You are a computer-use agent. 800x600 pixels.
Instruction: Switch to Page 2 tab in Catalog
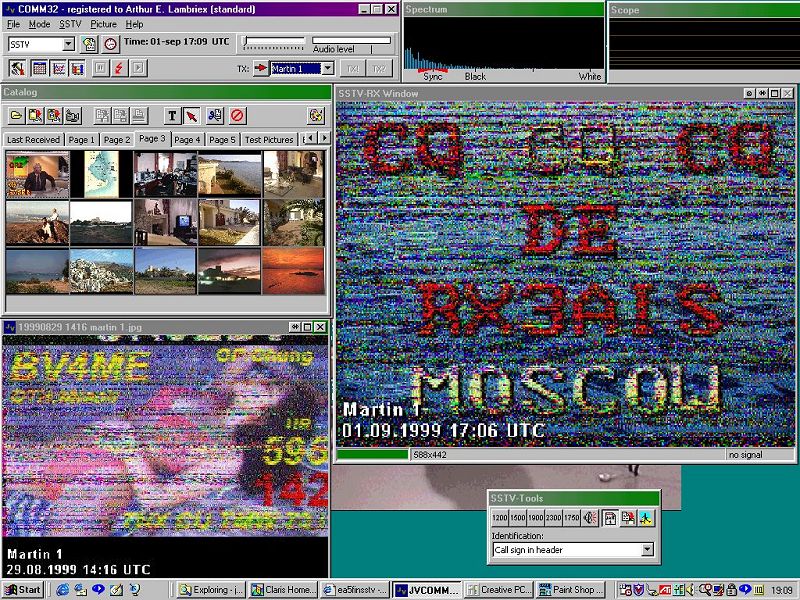click(117, 139)
